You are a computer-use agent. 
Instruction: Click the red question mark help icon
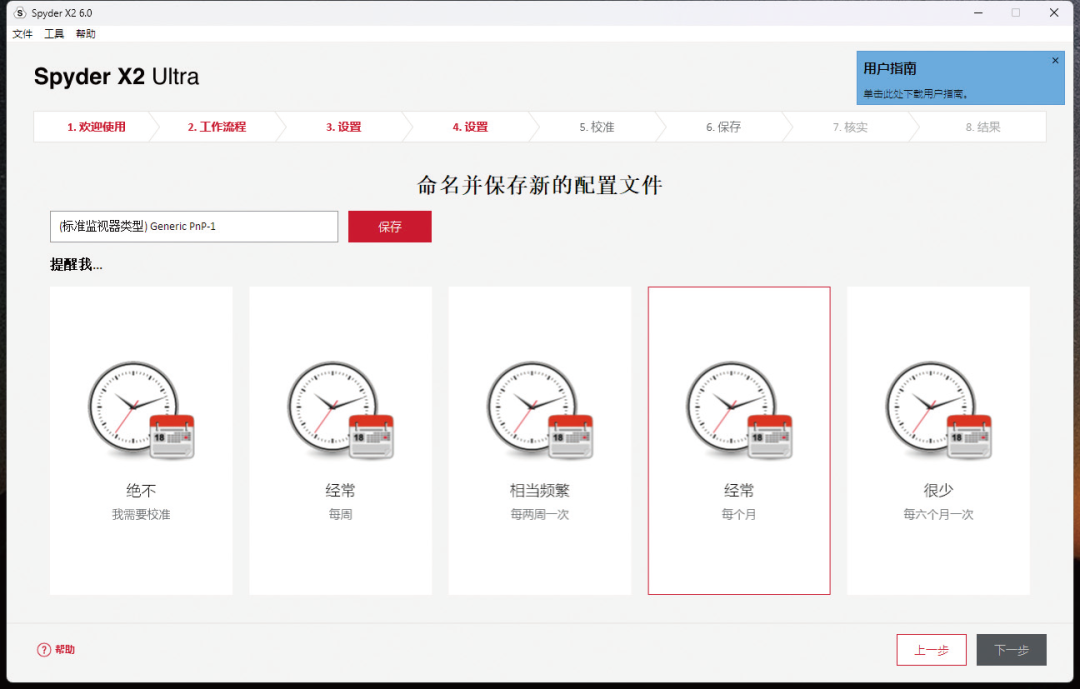point(43,650)
